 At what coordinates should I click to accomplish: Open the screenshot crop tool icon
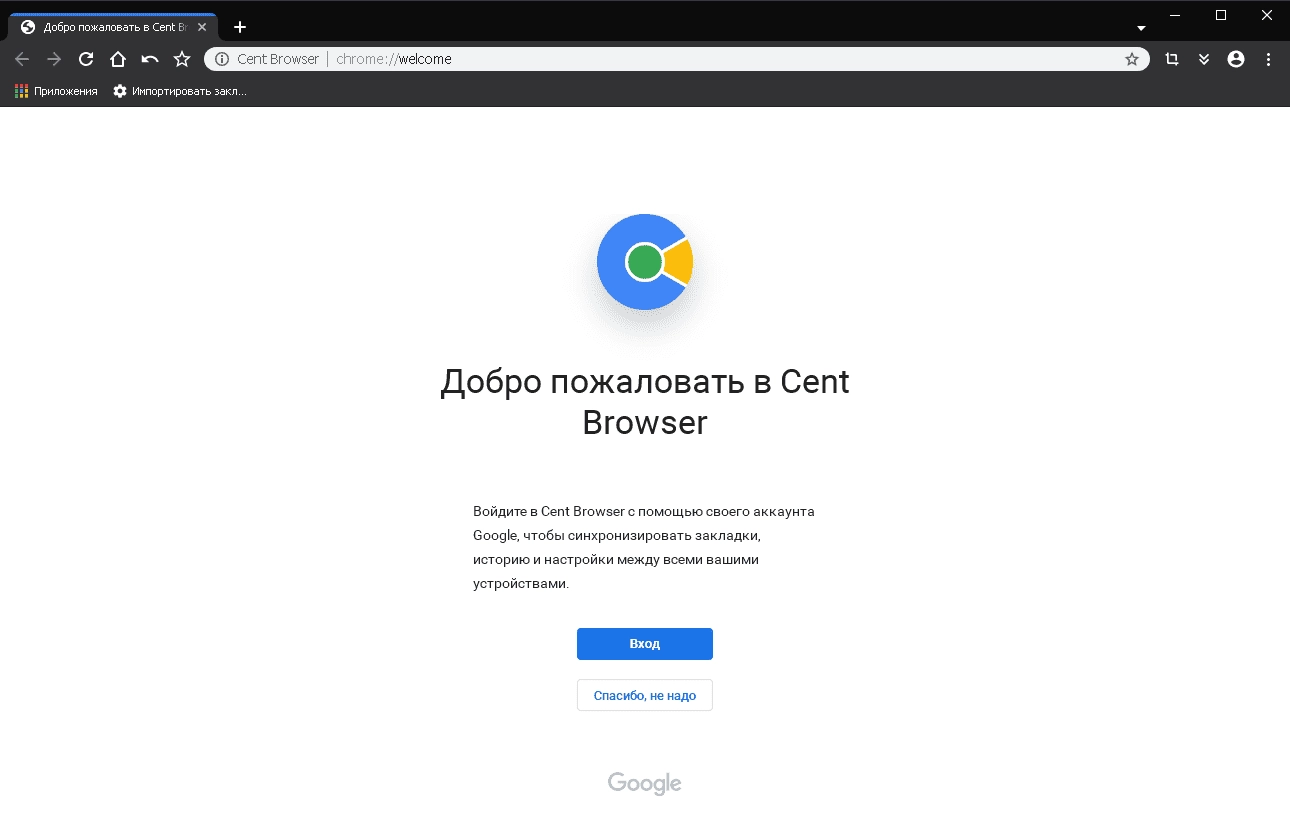click(1172, 59)
